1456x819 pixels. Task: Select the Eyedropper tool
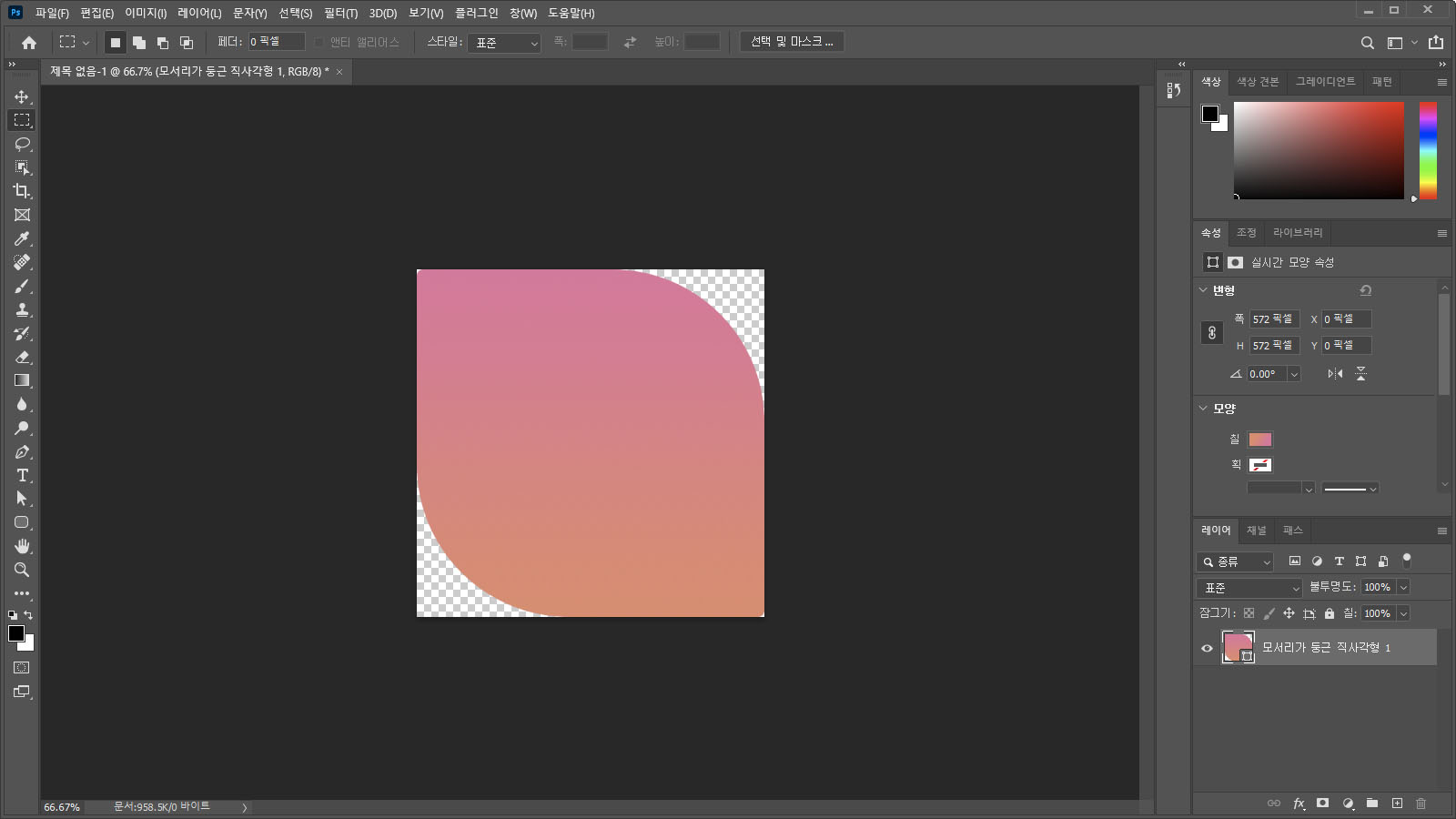pos(22,238)
